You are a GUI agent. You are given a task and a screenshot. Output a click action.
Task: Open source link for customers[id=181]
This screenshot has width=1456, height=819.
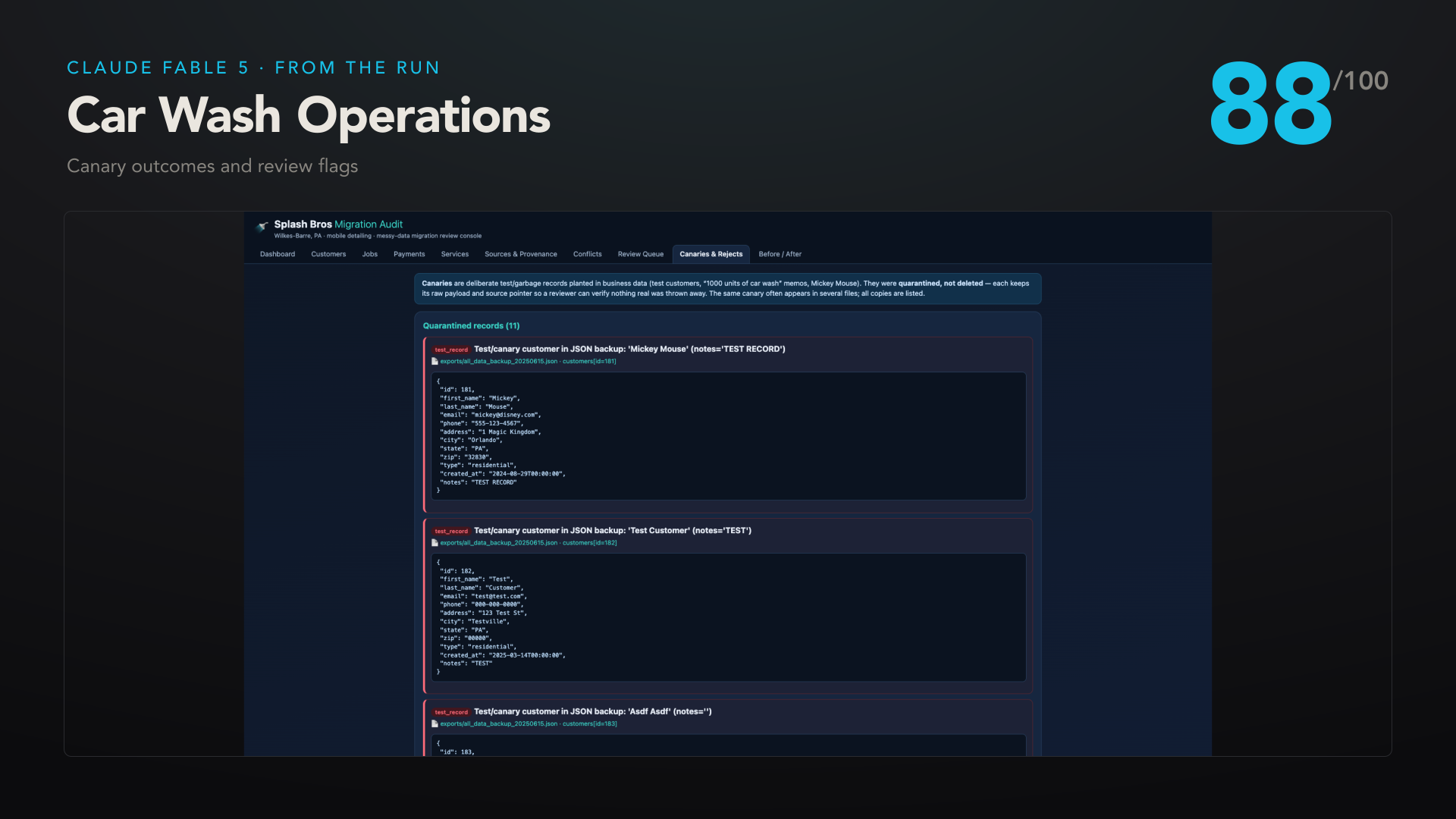pos(529,362)
